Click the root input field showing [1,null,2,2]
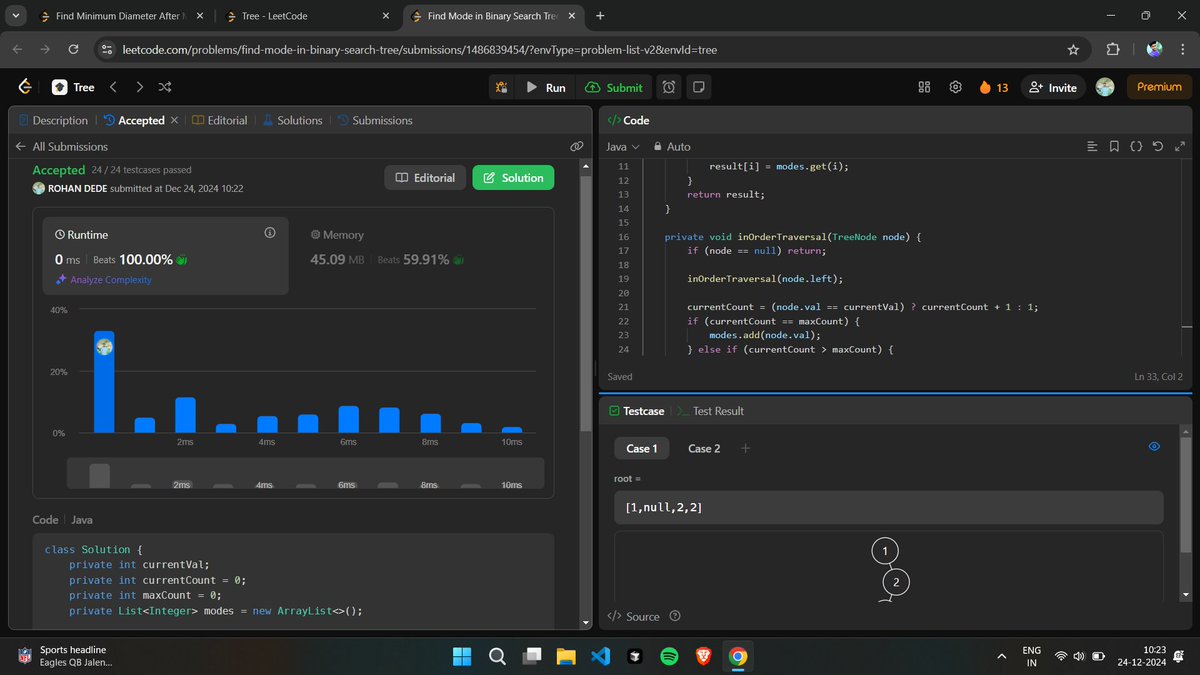 pos(886,508)
